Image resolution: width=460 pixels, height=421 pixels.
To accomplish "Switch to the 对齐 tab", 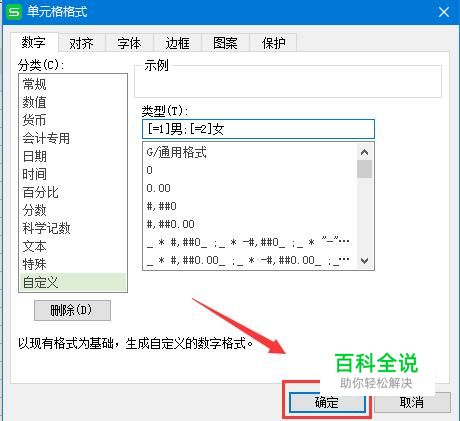I will (82, 43).
